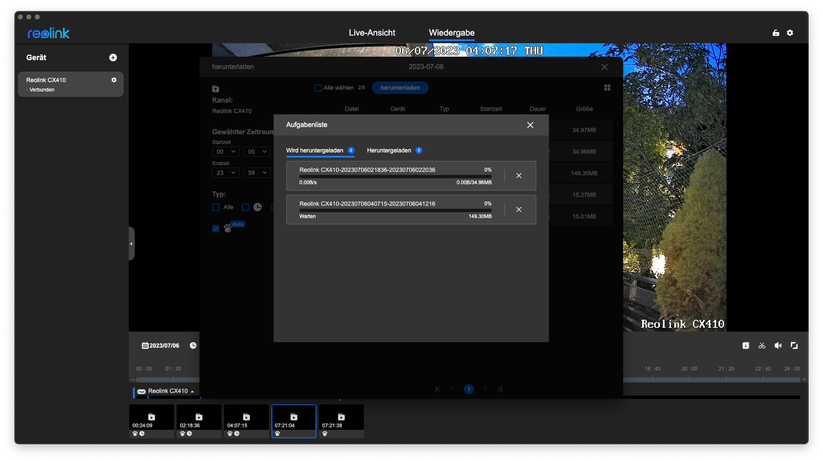The image size is (823, 462).
Task: Go to the next results page
Action: click(x=485, y=389)
